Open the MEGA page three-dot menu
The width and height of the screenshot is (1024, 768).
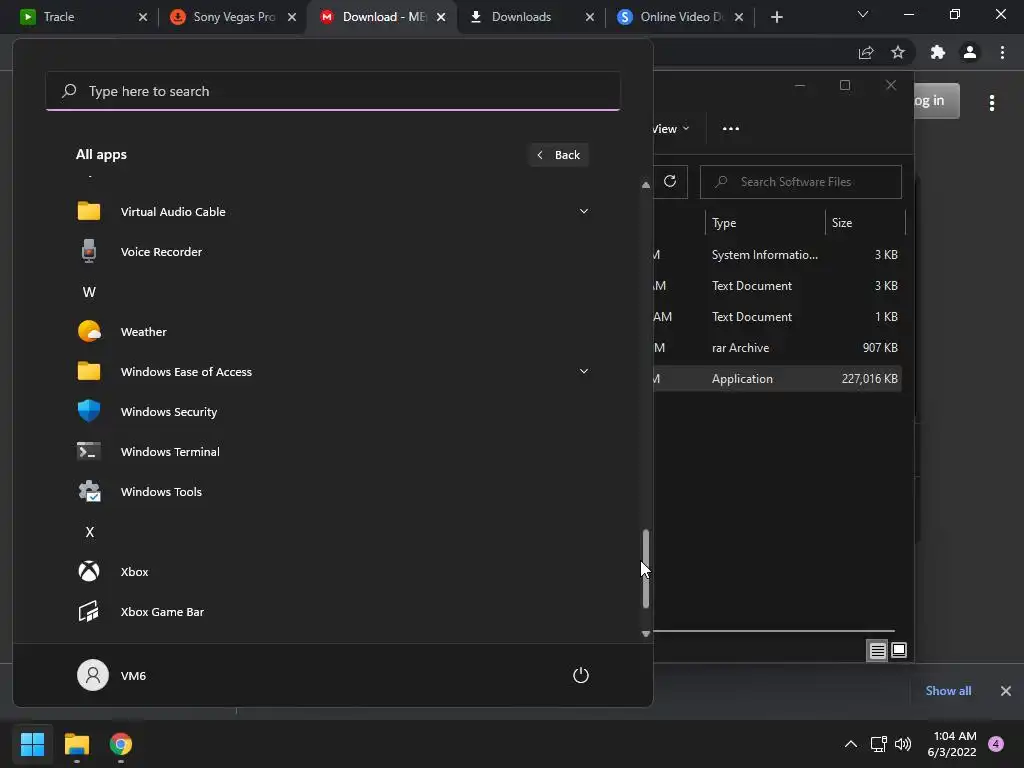992,103
